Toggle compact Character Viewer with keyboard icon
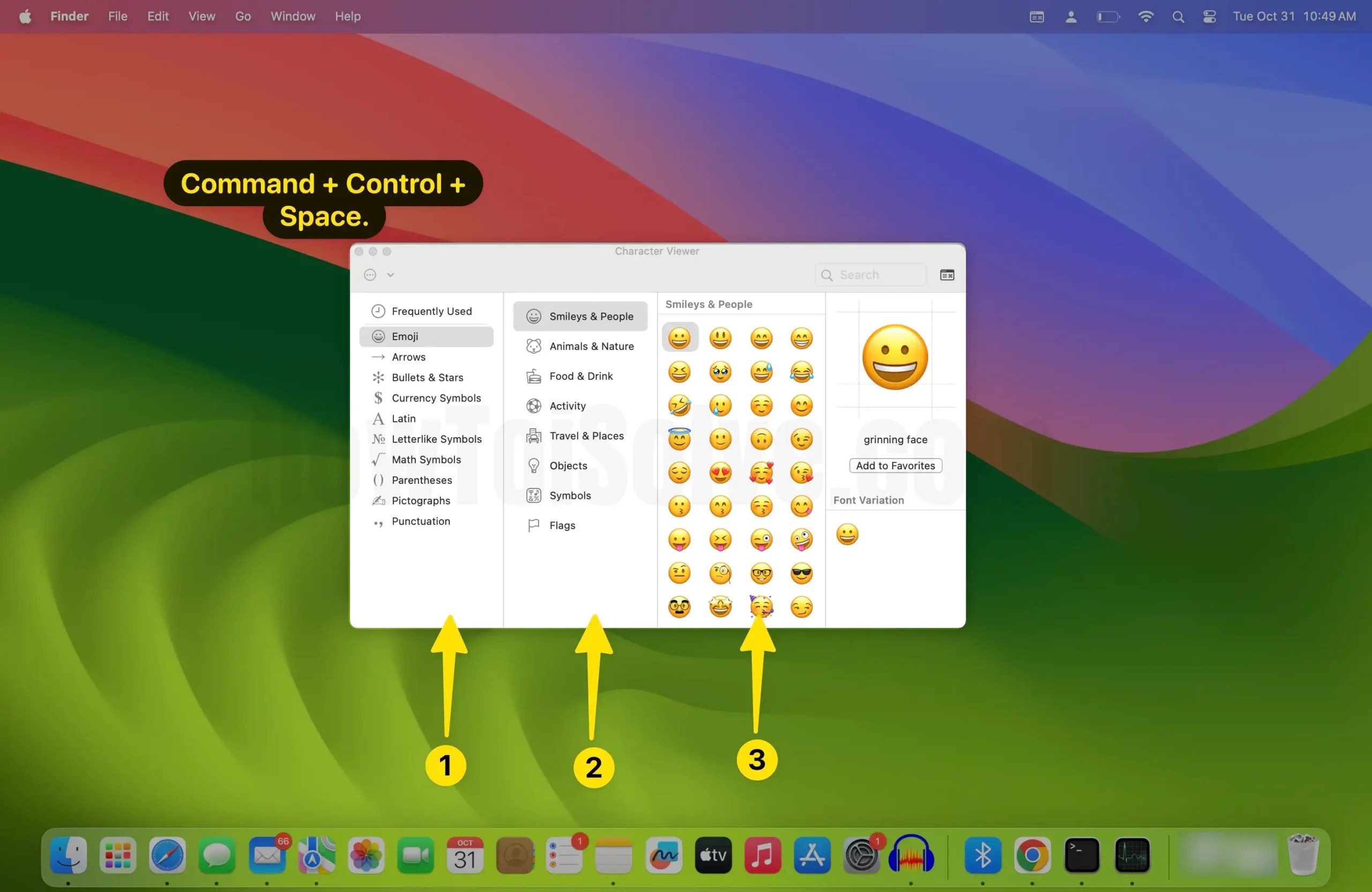This screenshot has width=1372, height=892. coord(946,275)
